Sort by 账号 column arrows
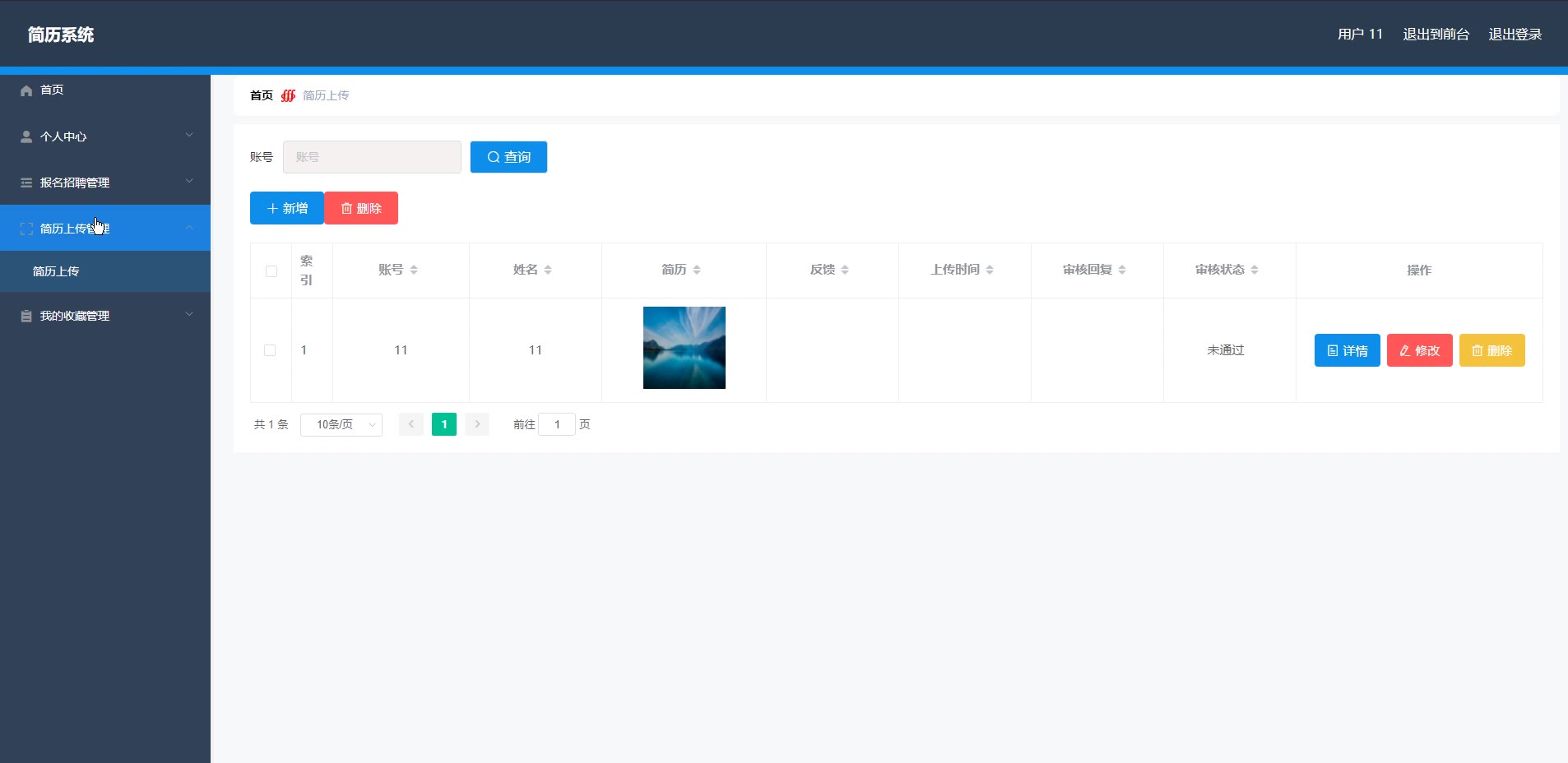1568x763 pixels. point(414,270)
